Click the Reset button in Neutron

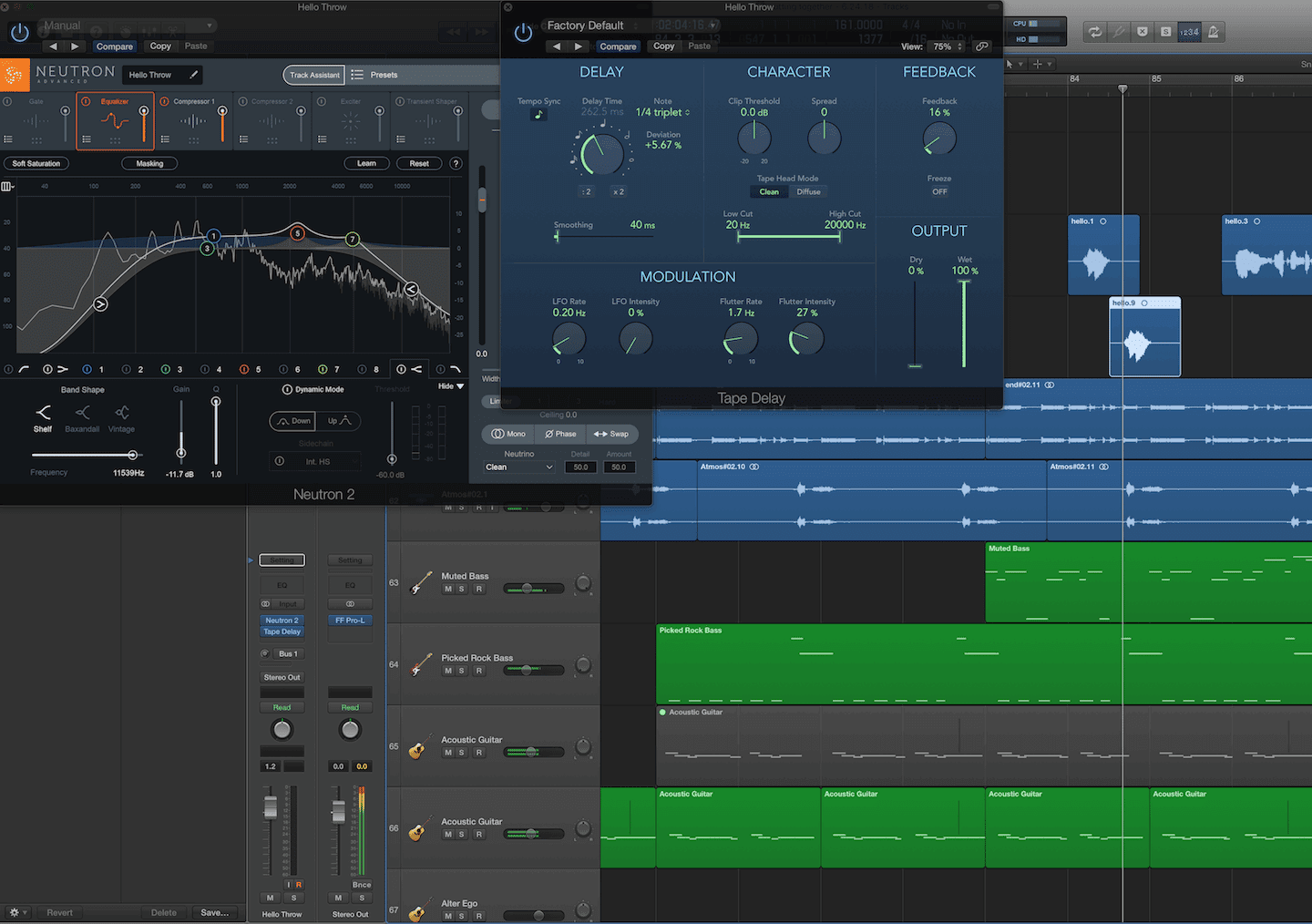click(x=419, y=163)
